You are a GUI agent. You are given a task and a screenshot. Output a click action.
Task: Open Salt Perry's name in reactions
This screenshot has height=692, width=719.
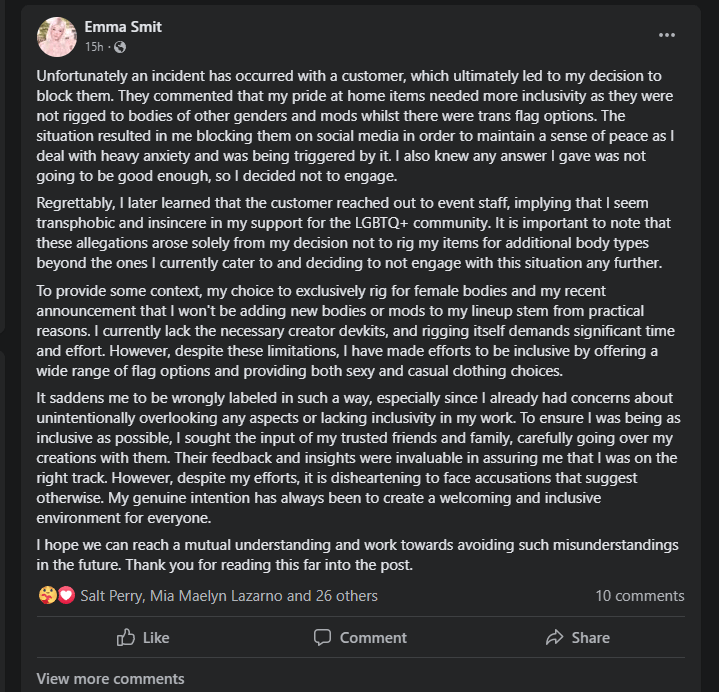tap(111, 596)
